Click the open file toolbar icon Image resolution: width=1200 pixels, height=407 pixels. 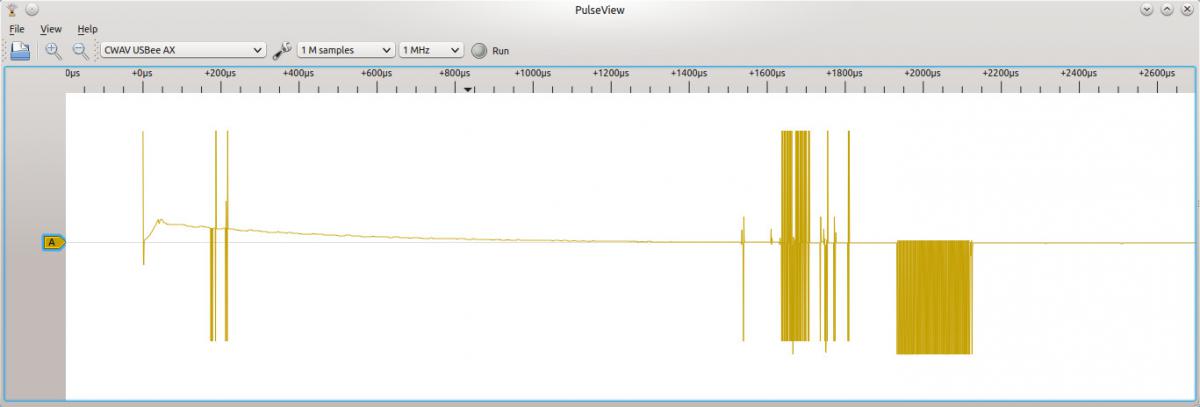click(20, 50)
